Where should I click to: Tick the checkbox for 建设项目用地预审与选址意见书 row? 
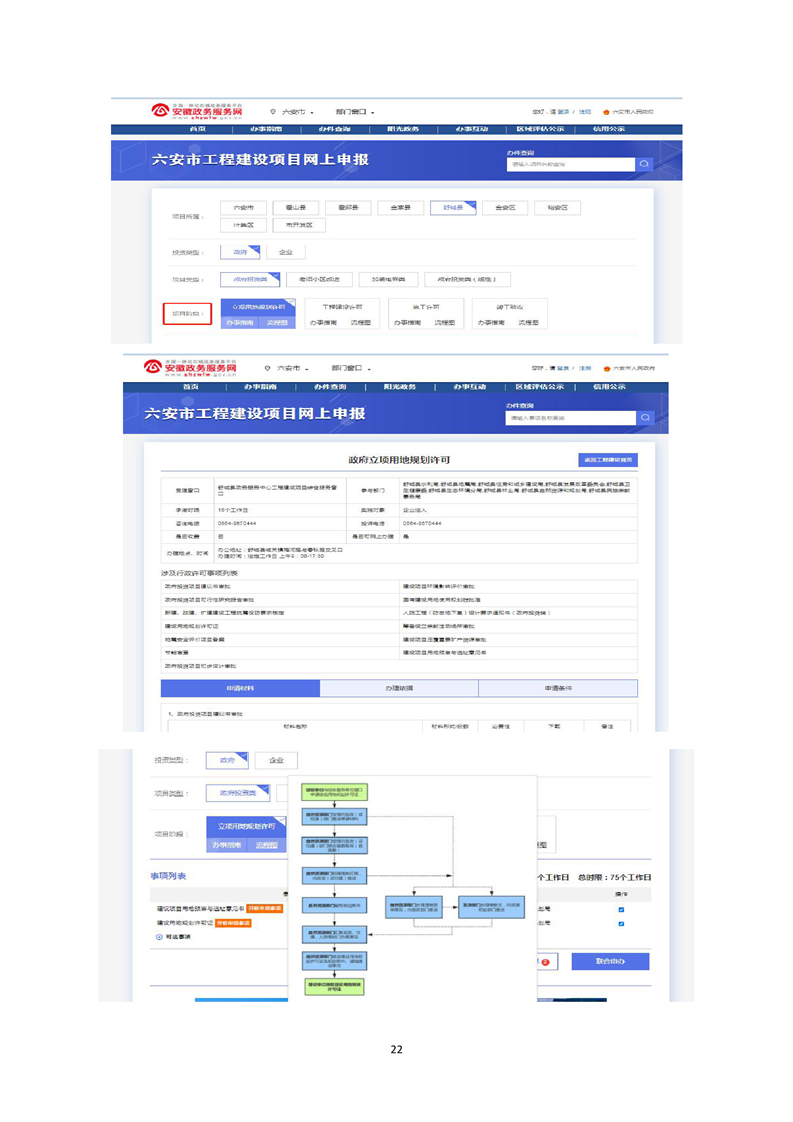(x=621, y=909)
